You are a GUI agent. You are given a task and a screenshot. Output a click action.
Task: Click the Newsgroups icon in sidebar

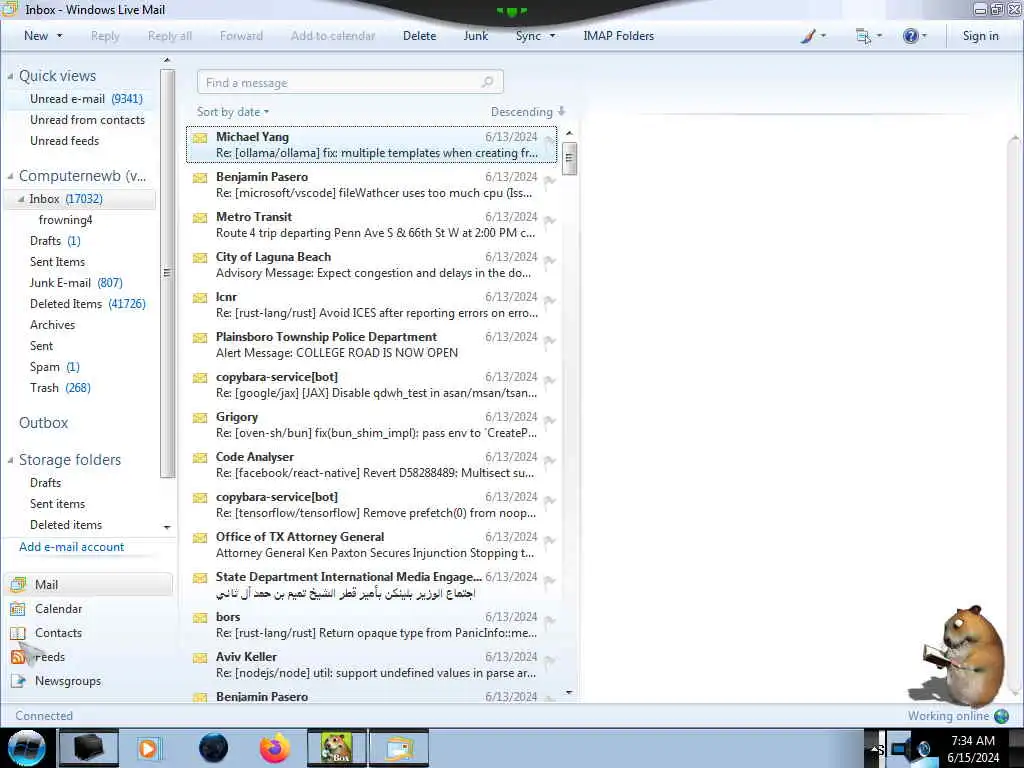(18, 681)
